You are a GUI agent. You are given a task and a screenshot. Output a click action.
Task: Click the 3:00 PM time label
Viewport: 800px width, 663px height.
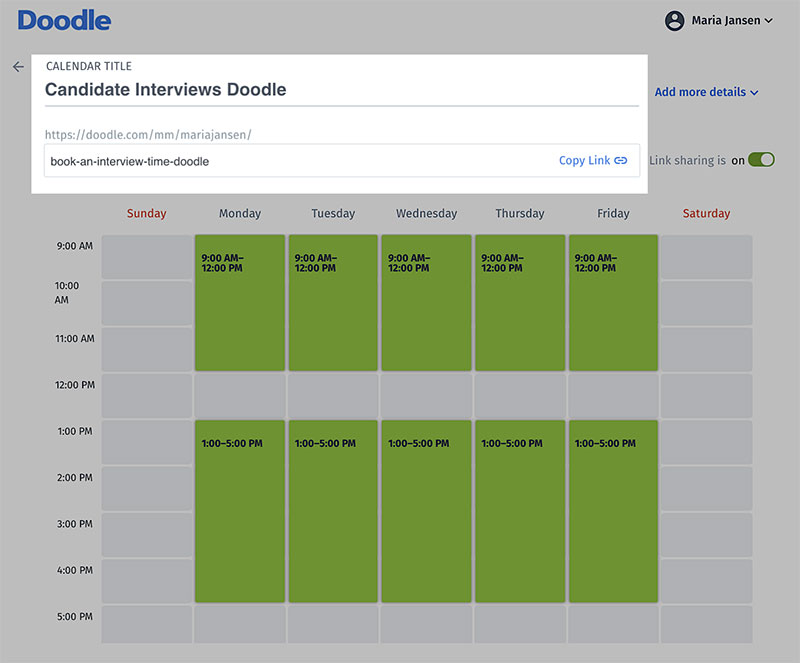pos(74,524)
